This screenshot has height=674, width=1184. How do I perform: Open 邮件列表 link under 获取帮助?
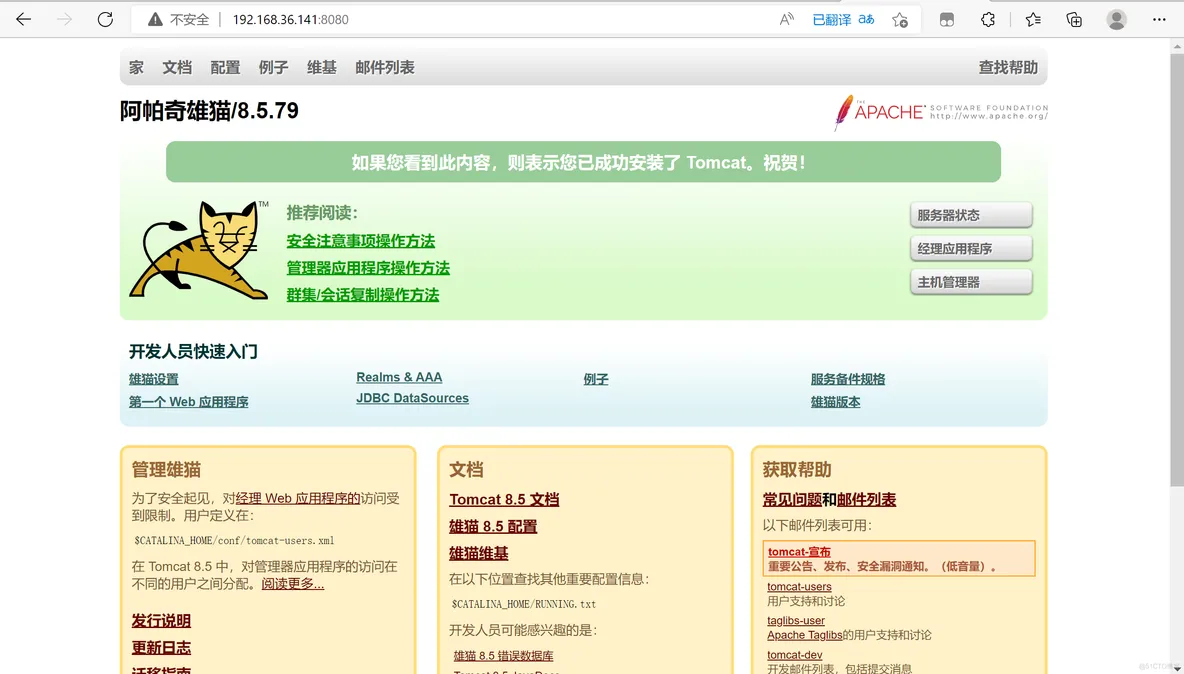point(867,500)
